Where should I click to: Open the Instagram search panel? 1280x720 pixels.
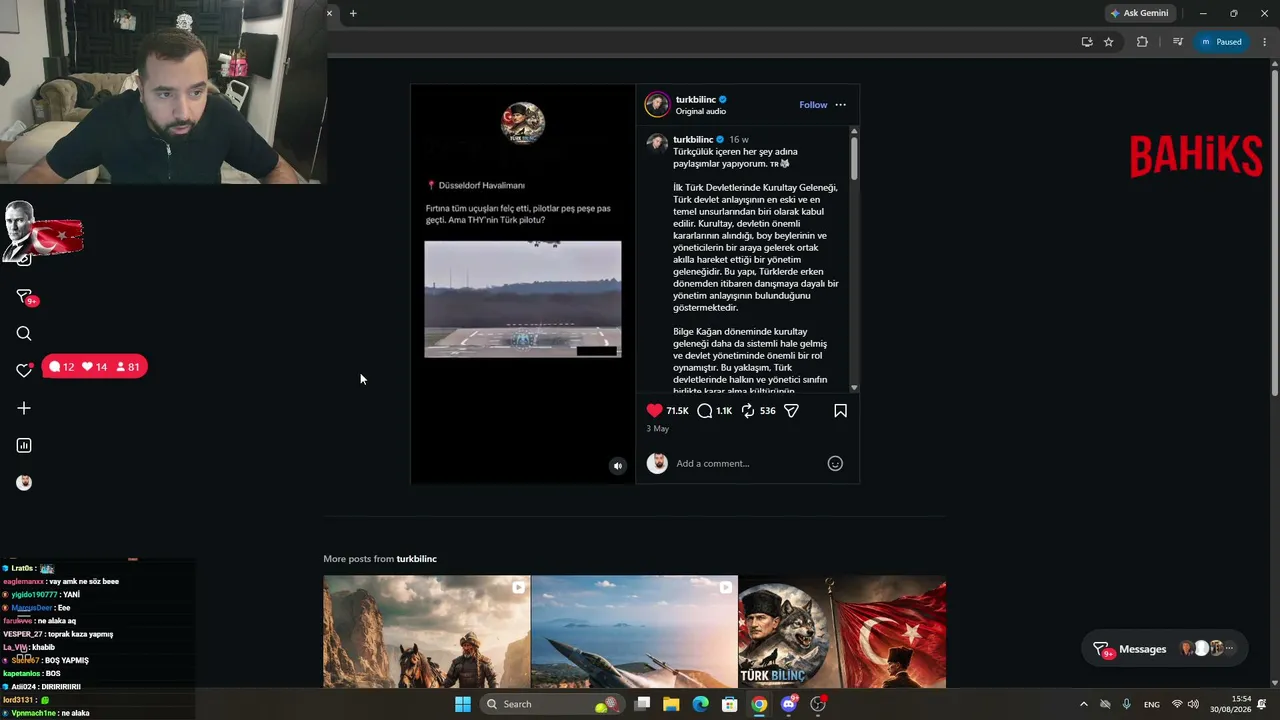tap(24, 334)
